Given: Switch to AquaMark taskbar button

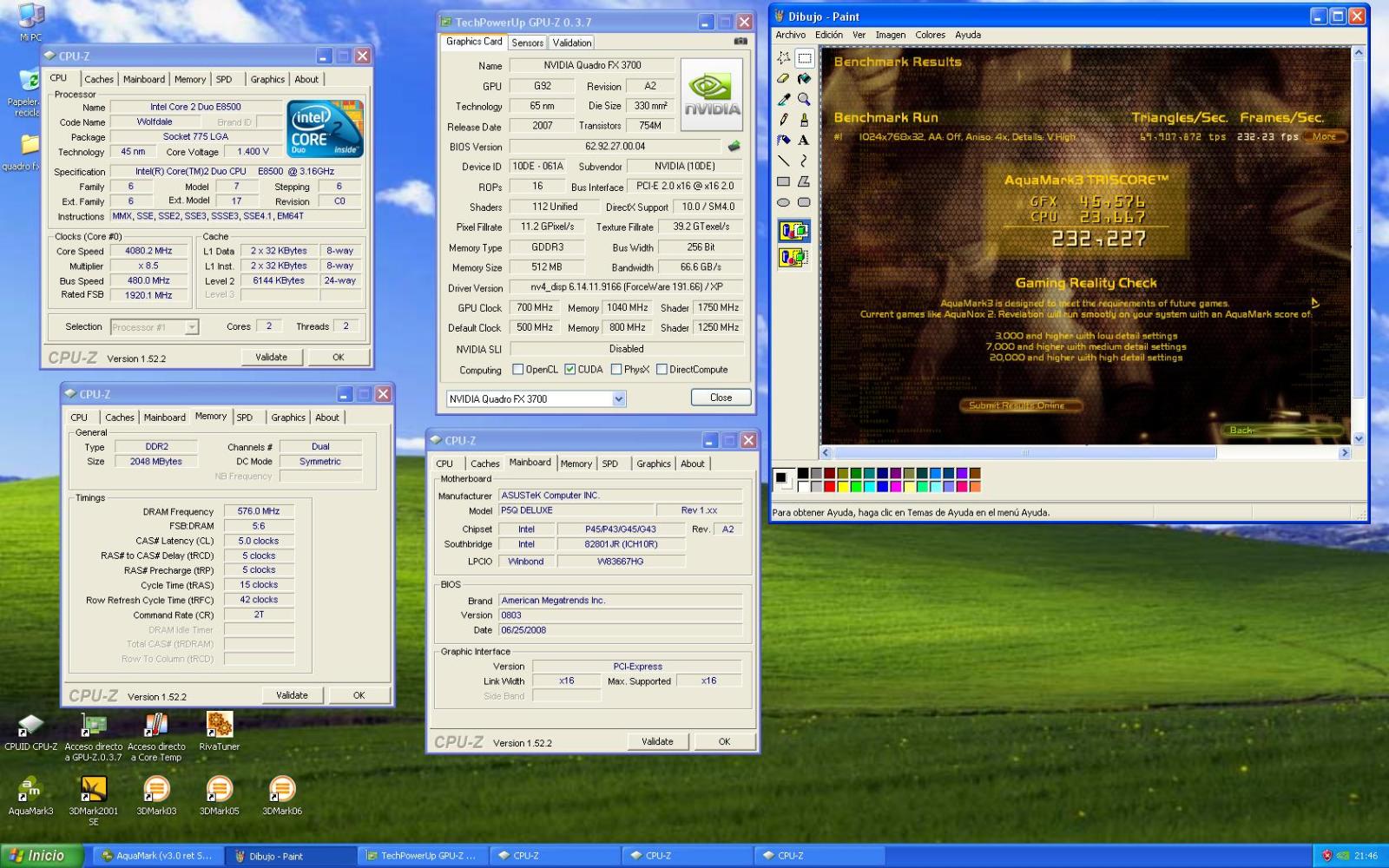Looking at the screenshot, I should [158, 856].
